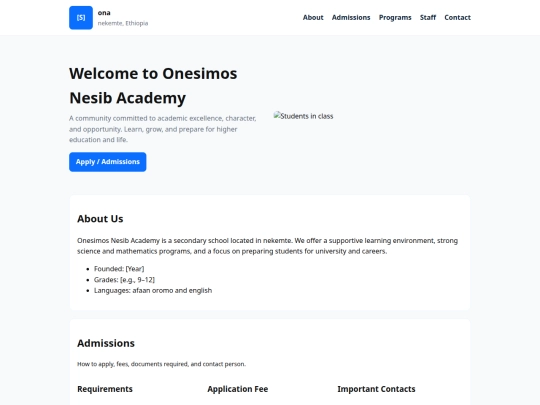Image resolution: width=540 pixels, height=405 pixels.
Task: Click the Important Contacts subheading
Action: tap(376, 389)
